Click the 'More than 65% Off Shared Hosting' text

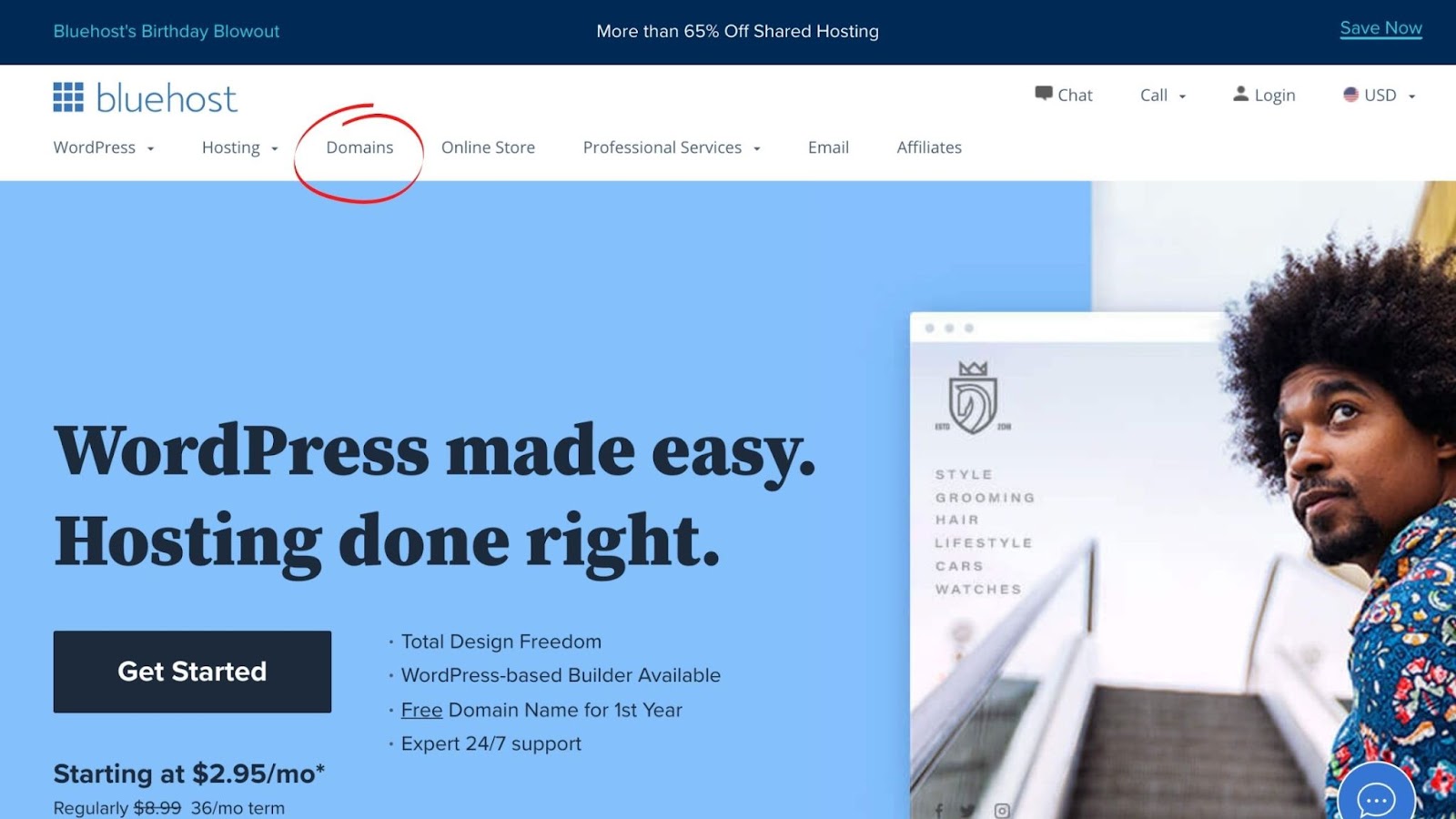click(x=737, y=31)
